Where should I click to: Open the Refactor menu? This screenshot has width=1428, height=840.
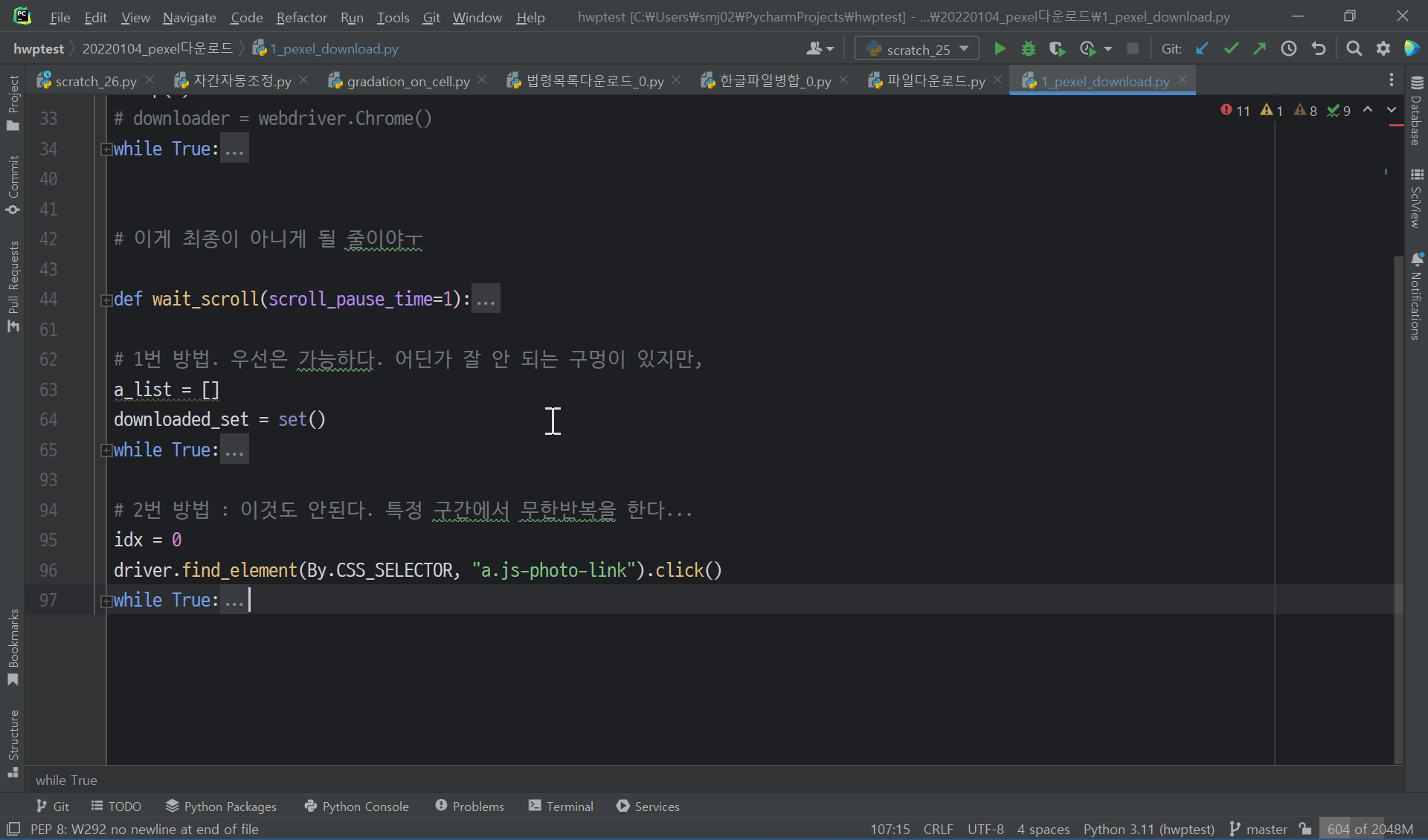301,17
